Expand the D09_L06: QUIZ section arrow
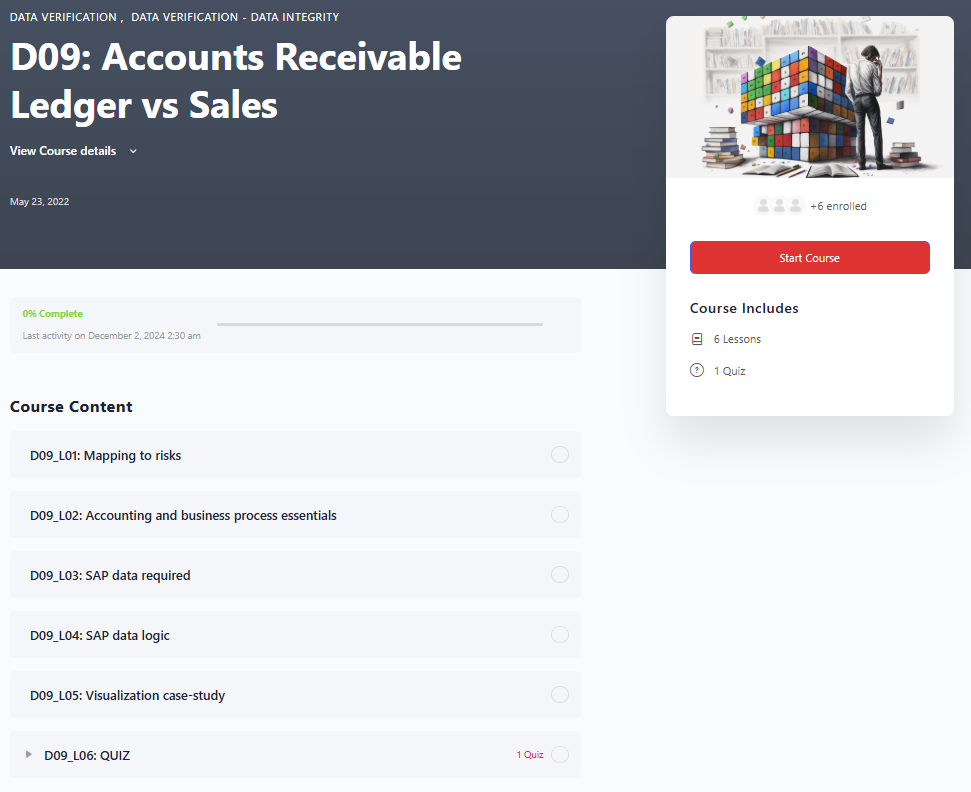The image size is (971, 792). (x=29, y=755)
